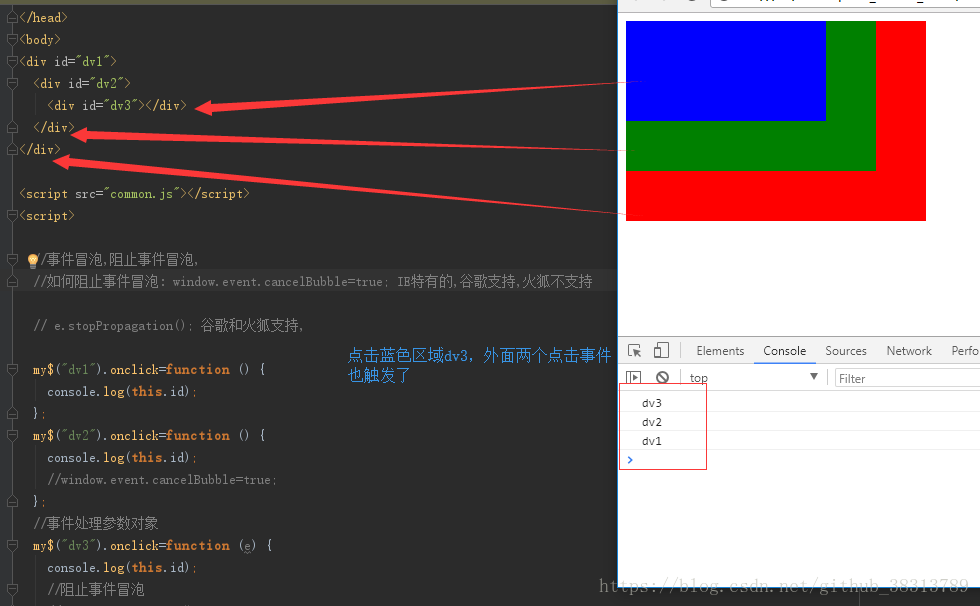
Task: Open the Performance tab at the edge
Action: 965,351
